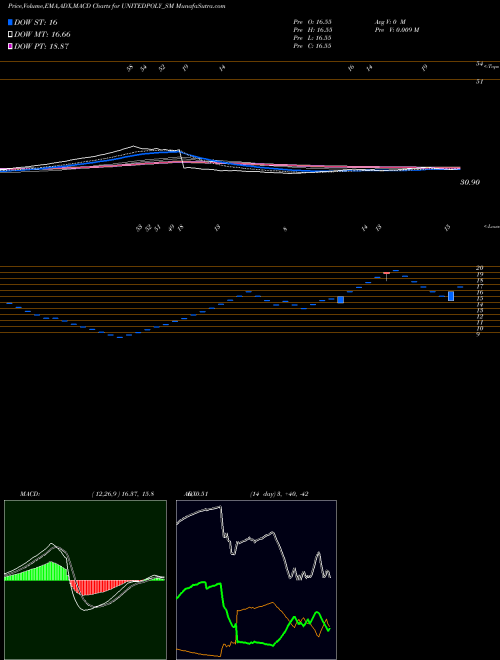Select the 'DOW ST: 16' legend text

pyautogui.click(x=36, y=22)
